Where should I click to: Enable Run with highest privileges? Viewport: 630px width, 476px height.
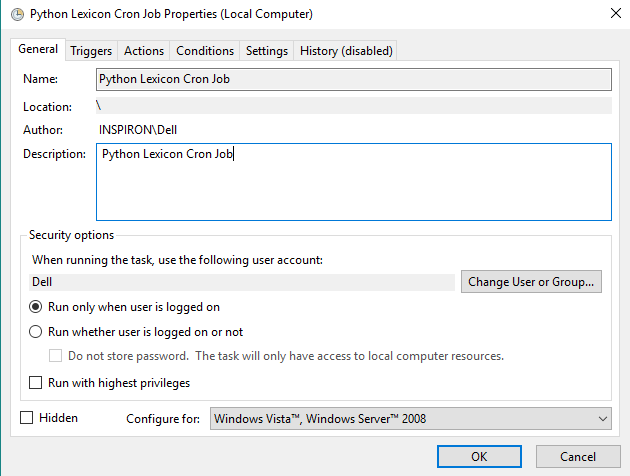point(36,383)
